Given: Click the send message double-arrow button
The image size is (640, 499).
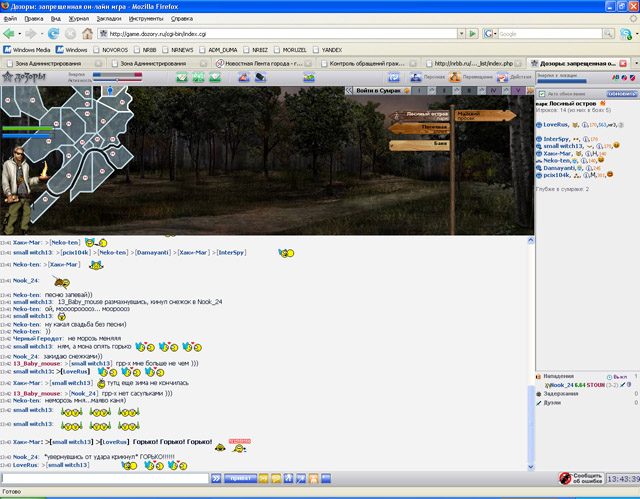Looking at the screenshot, I should point(216,478).
